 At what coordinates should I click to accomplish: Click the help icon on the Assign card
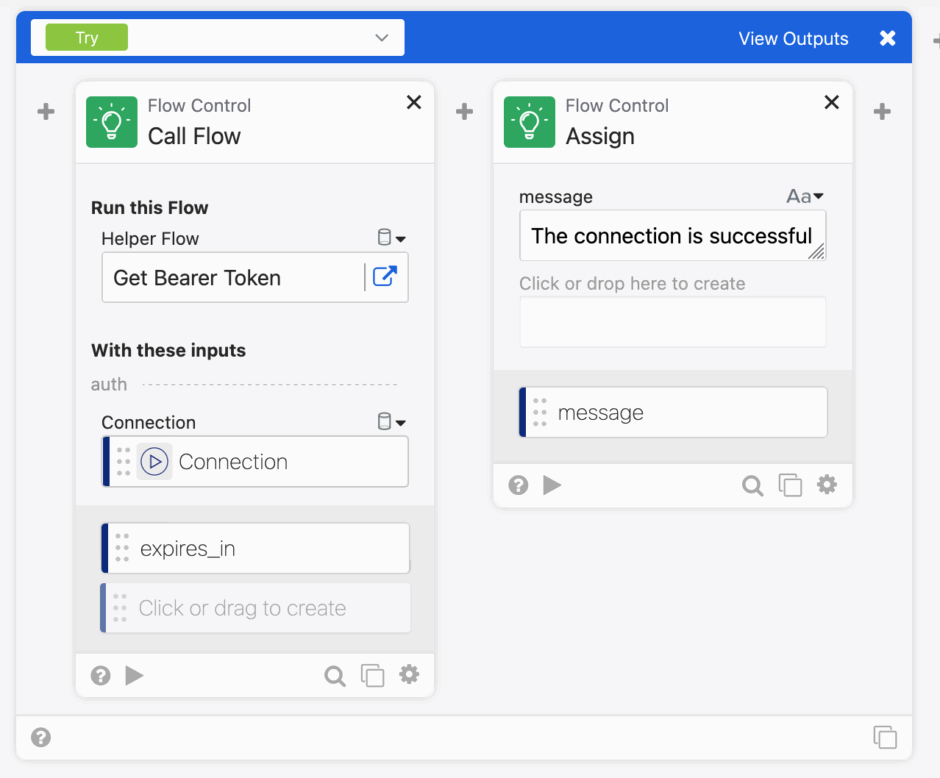tap(517, 484)
